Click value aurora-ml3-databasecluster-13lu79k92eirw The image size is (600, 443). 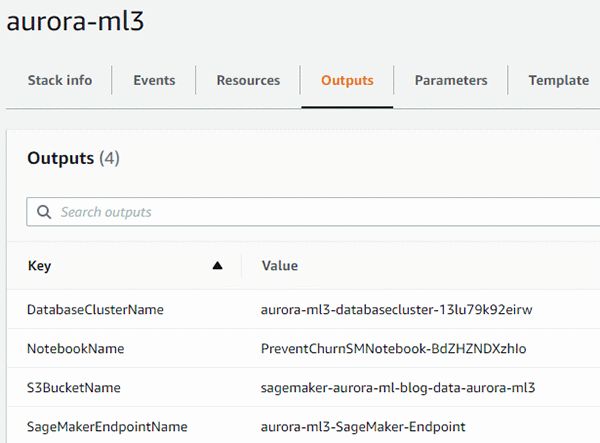396,309
